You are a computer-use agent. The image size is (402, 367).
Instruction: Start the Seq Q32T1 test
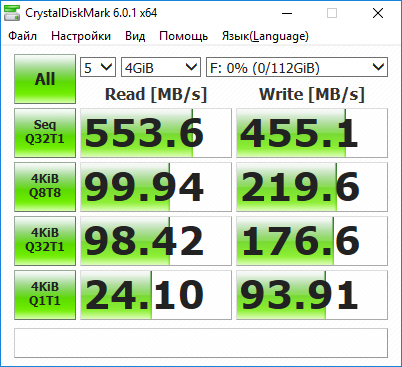point(45,133)
